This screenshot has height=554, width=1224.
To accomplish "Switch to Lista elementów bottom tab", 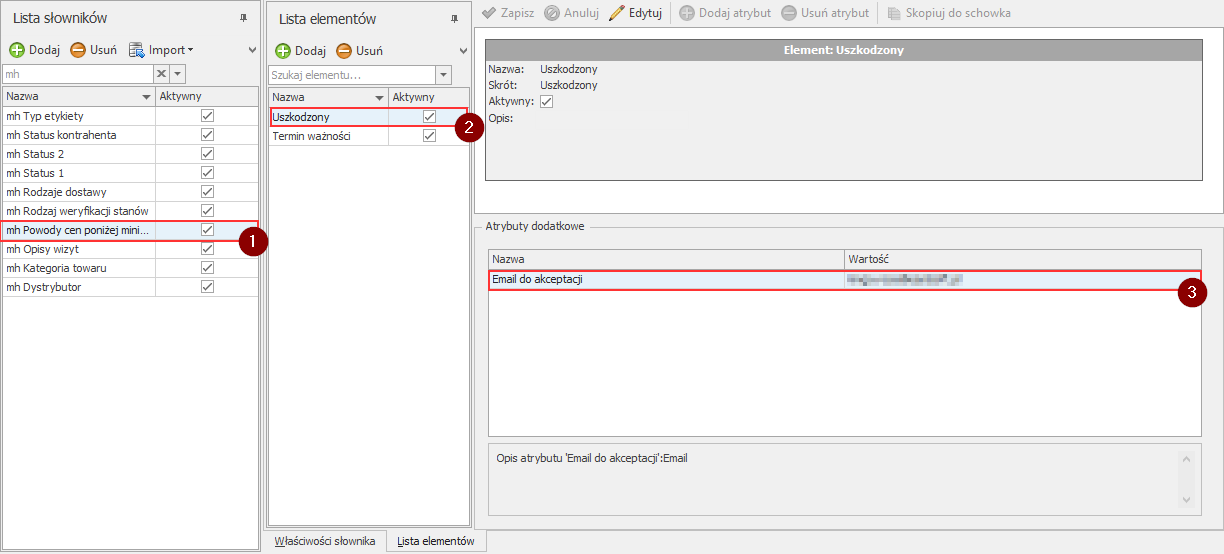I will coord(435,541).
